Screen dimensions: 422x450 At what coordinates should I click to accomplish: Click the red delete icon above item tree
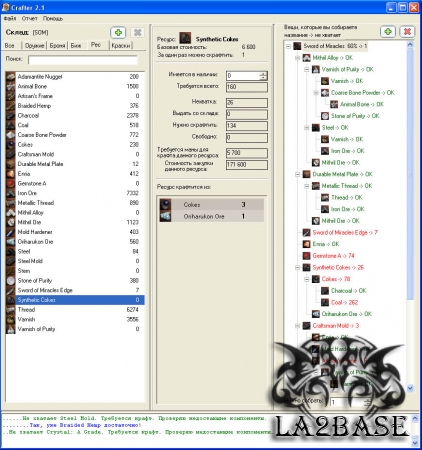tap(407, 32)
